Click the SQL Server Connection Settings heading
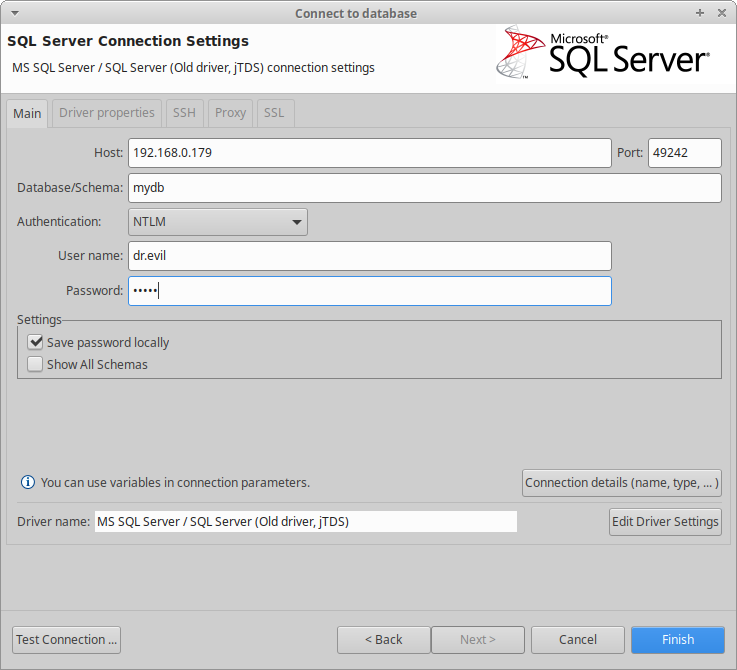The height and width of the screenshot is (670, 737). click(128, 41)
